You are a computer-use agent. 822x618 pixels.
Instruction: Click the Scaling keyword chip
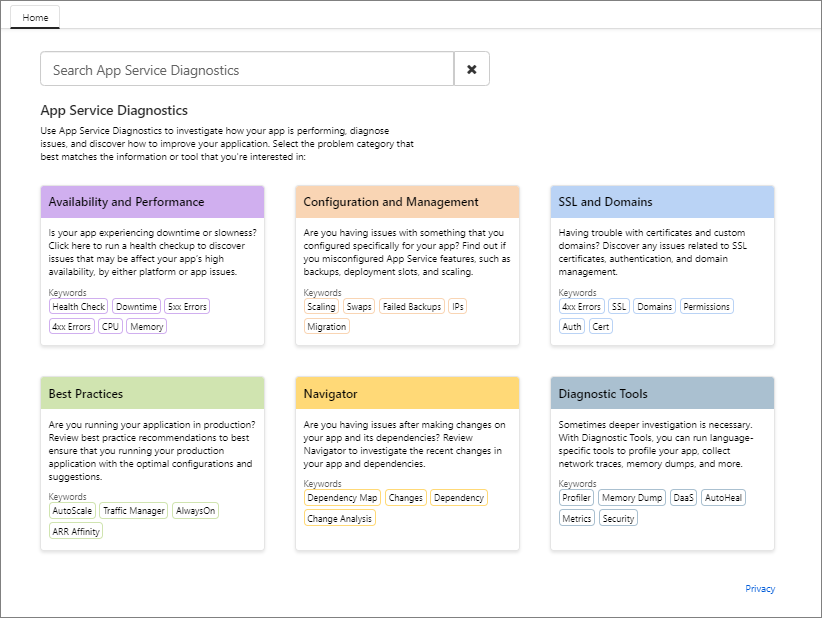click(x=321, y=306)
